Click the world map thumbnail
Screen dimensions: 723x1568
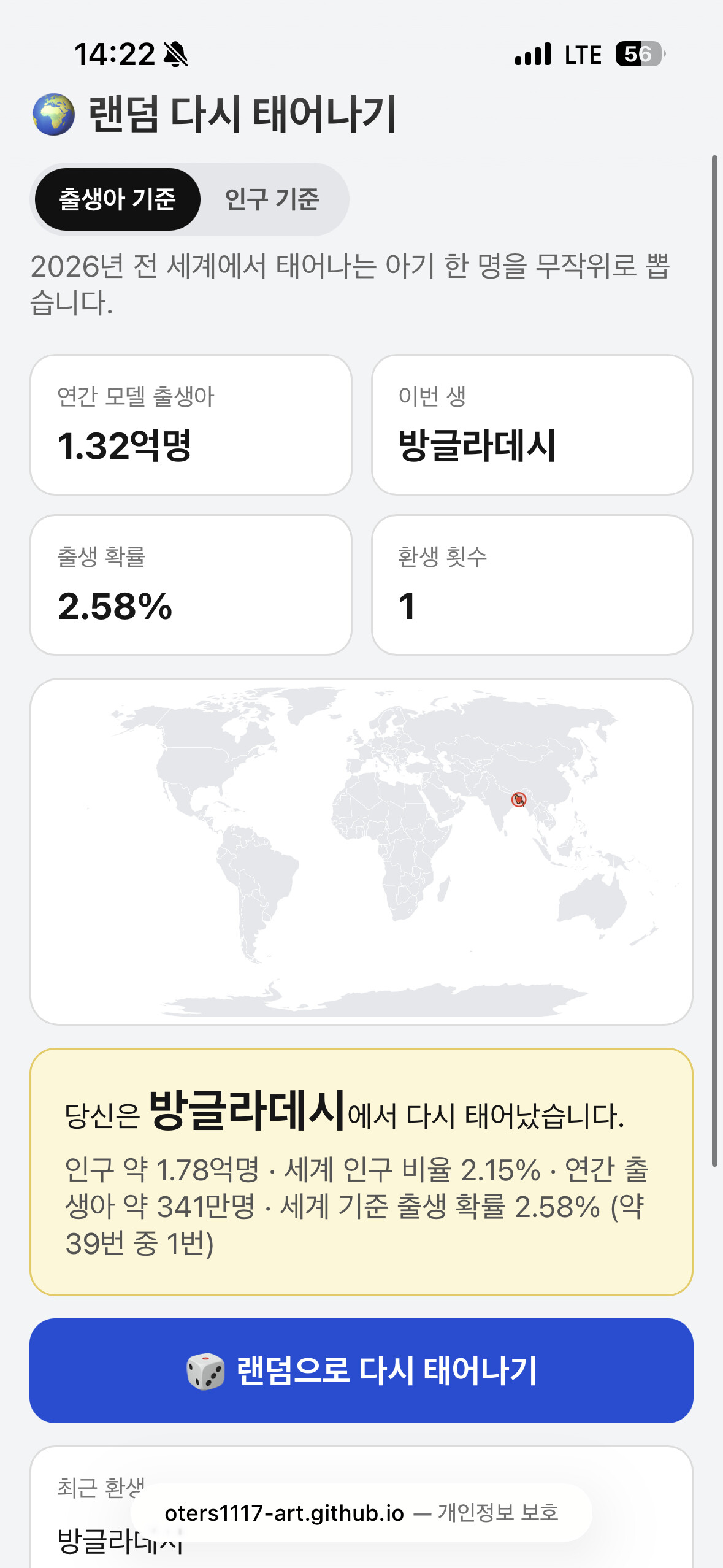(x=361, y=851)
